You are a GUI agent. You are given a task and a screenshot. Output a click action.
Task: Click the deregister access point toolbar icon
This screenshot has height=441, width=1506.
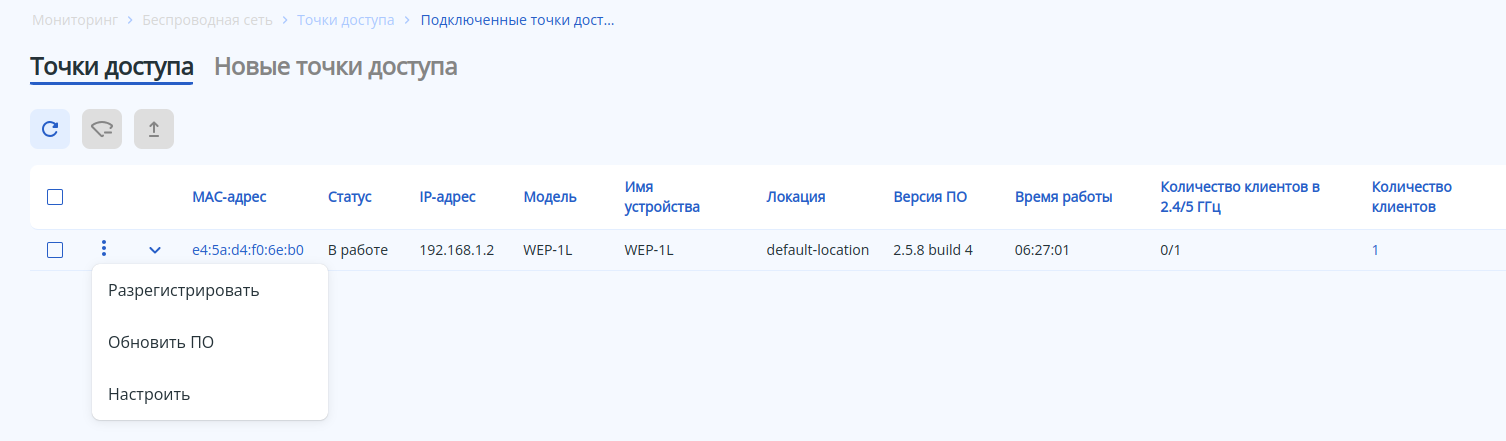tap(102, 129)
